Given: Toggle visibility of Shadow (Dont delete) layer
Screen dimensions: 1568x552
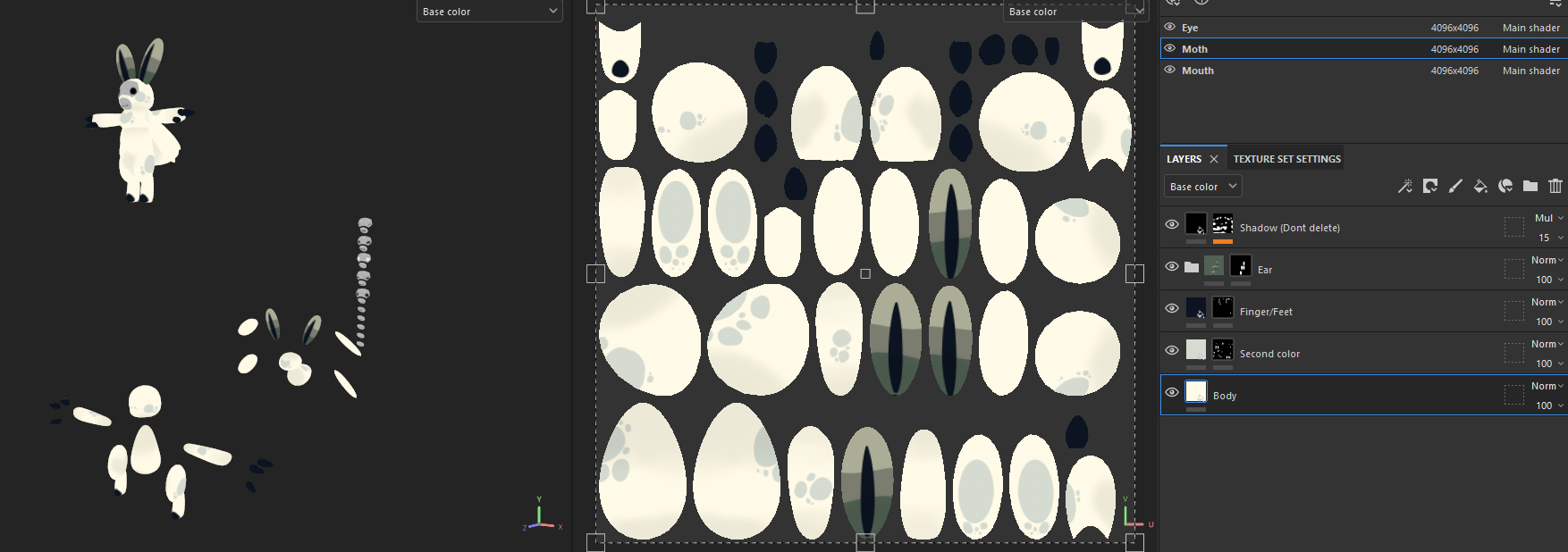Looking at the screenshot, I should coord(1172,225).
